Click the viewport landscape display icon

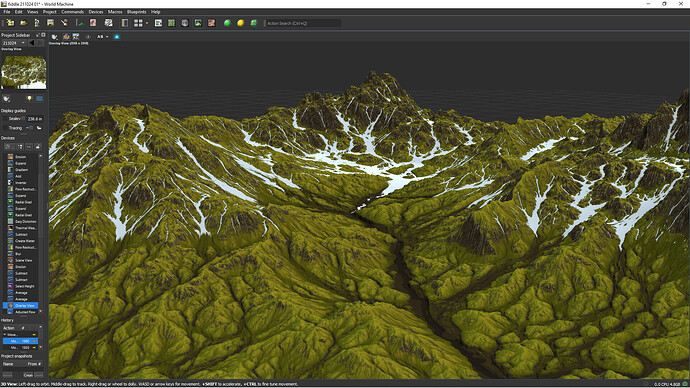(76, 37)
